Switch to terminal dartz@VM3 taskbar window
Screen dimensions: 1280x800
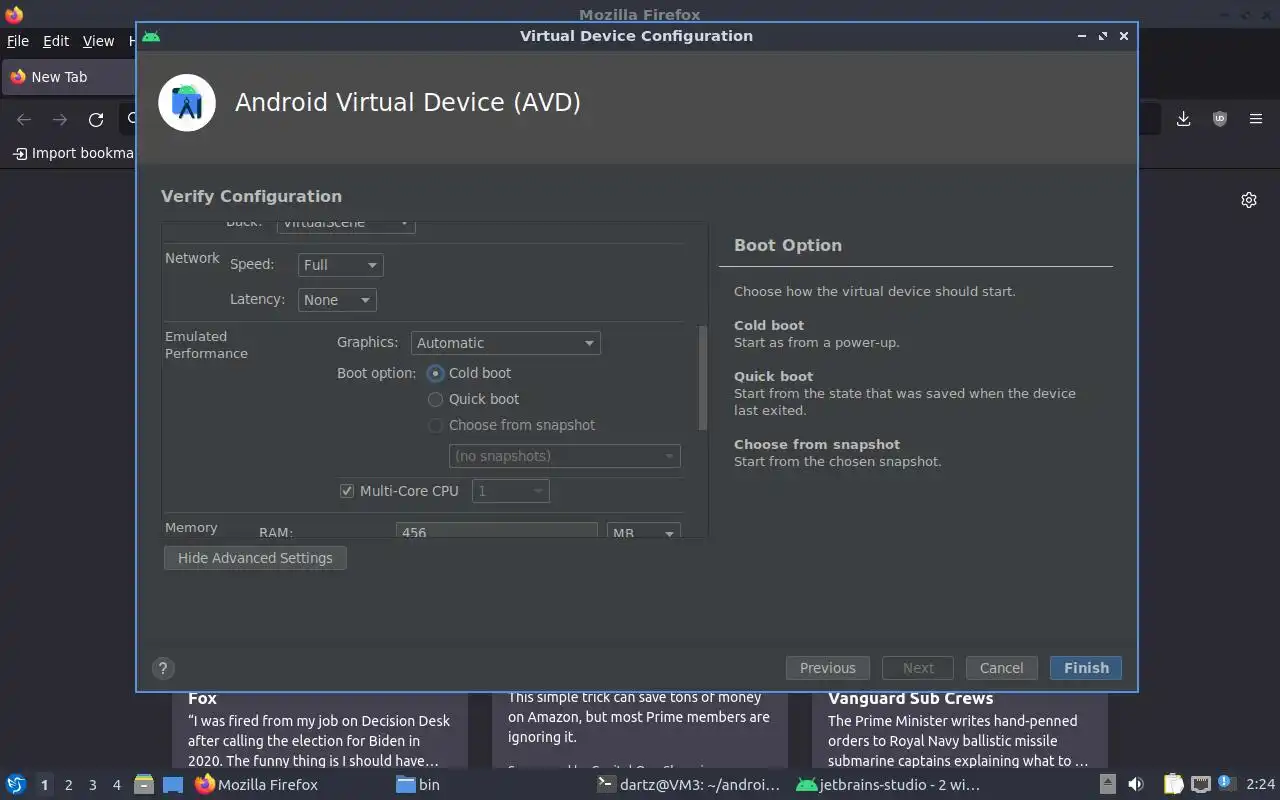(x=688, y=785)
